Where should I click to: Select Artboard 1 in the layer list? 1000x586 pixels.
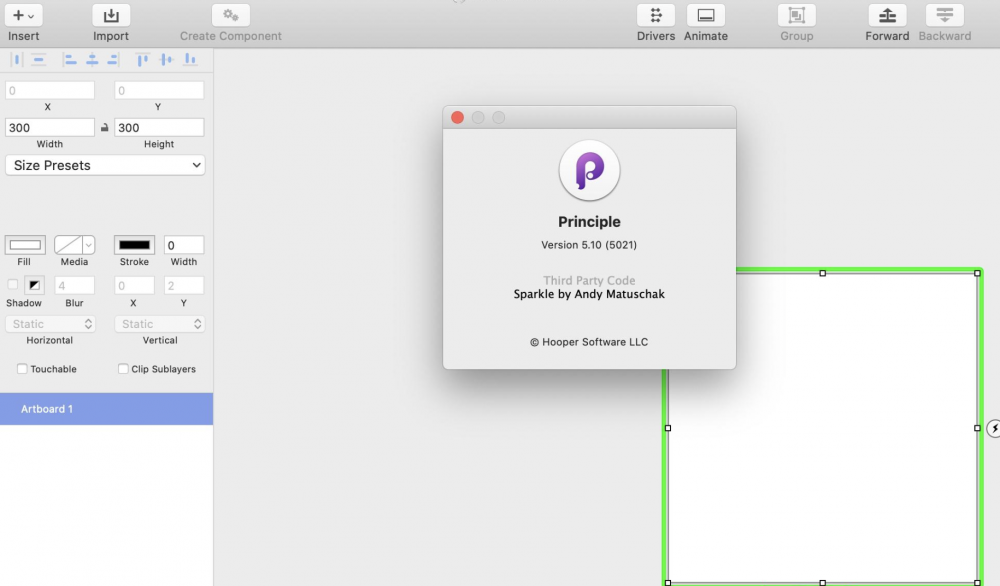[107, 409]
